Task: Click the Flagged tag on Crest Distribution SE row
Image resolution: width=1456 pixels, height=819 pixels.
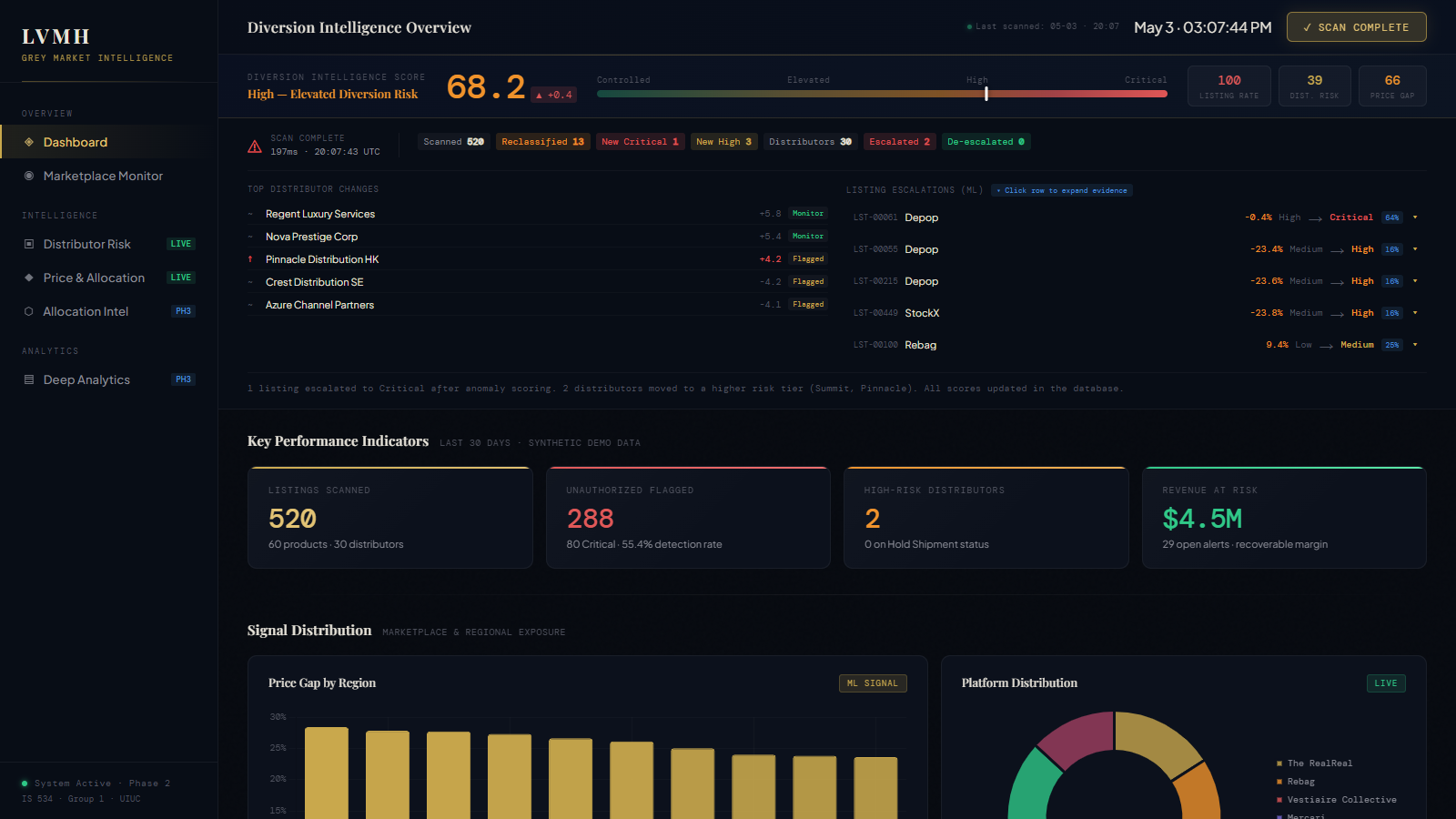Action: click(808, 282)
